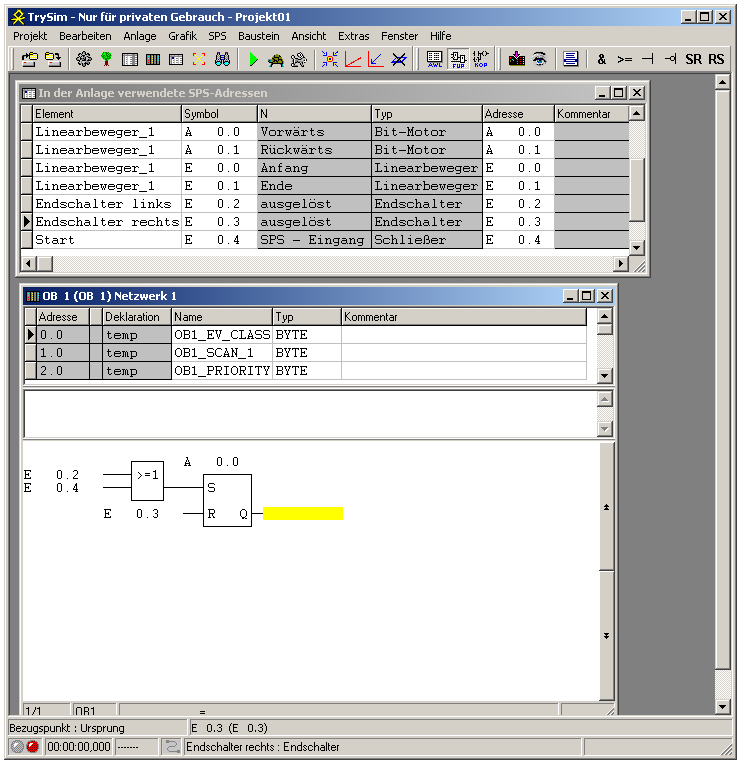
Task: Open the Baustein menu
Action: pyautogui.click(x=258, y=35)
